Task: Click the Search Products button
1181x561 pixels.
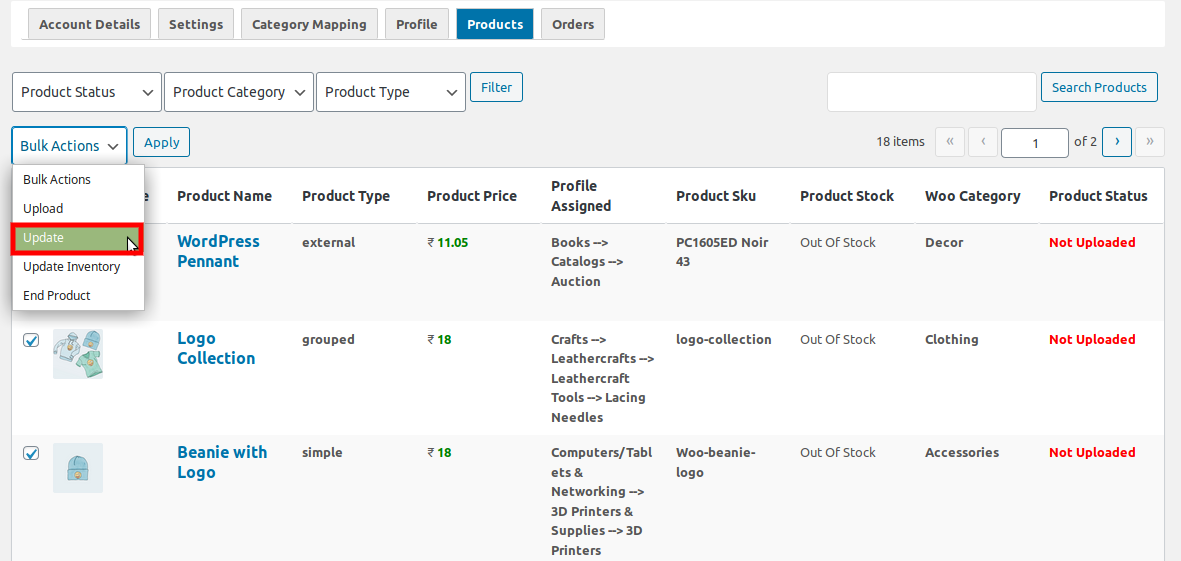Action: pyautogui.click(x=1099, y=87)
